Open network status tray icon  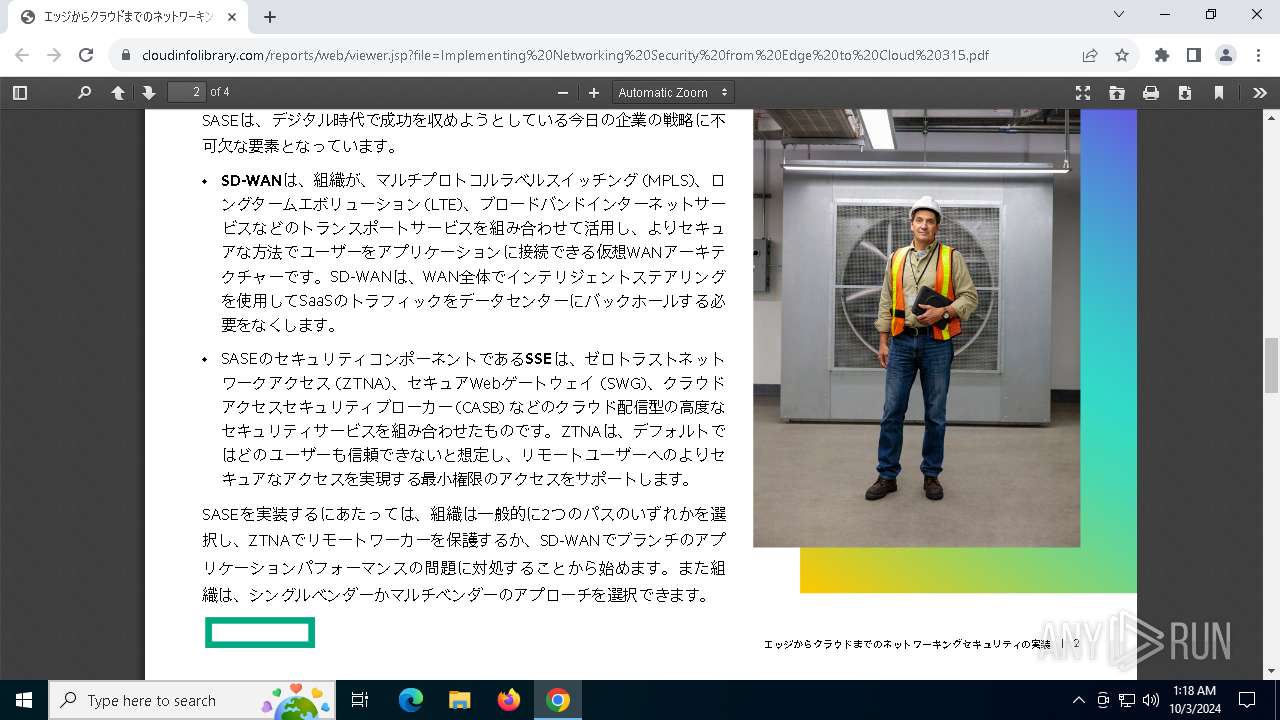tap(1127, 700)
